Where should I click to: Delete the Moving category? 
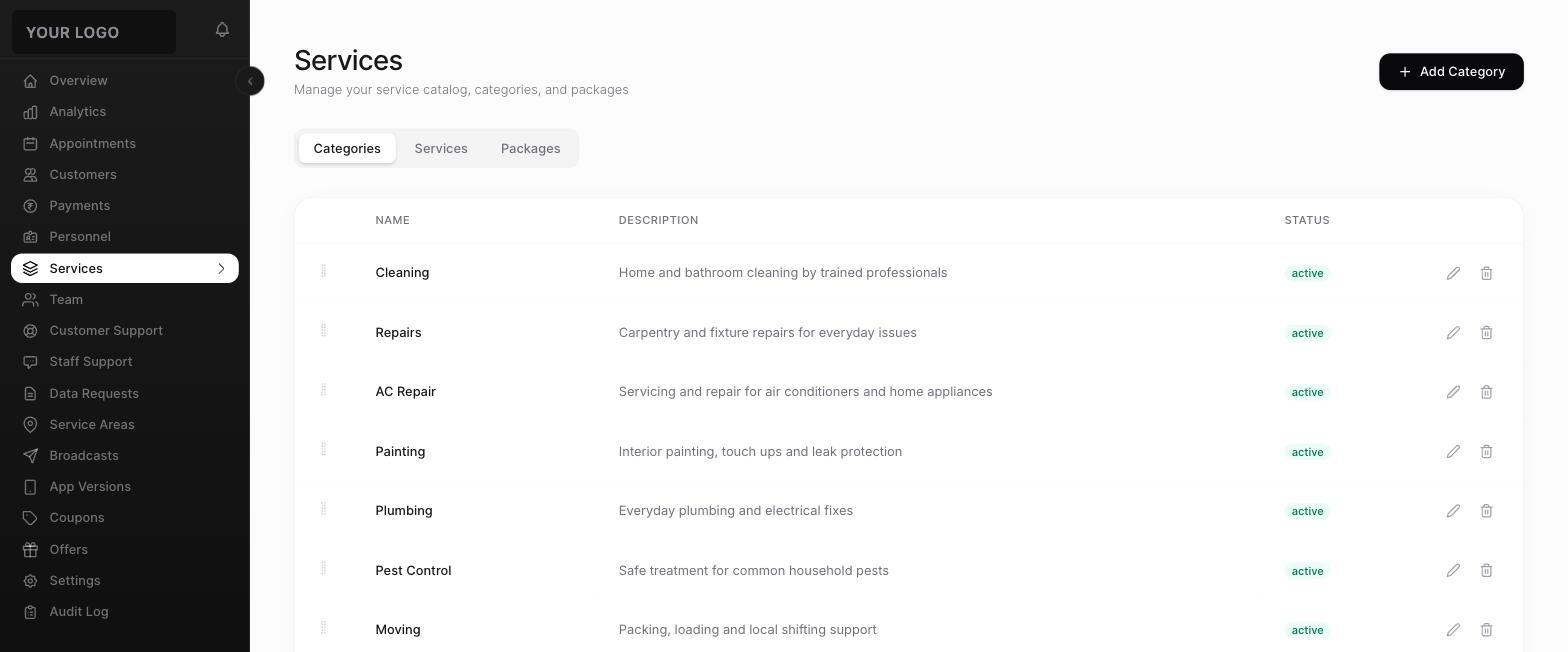click(x=1486, y=630)
